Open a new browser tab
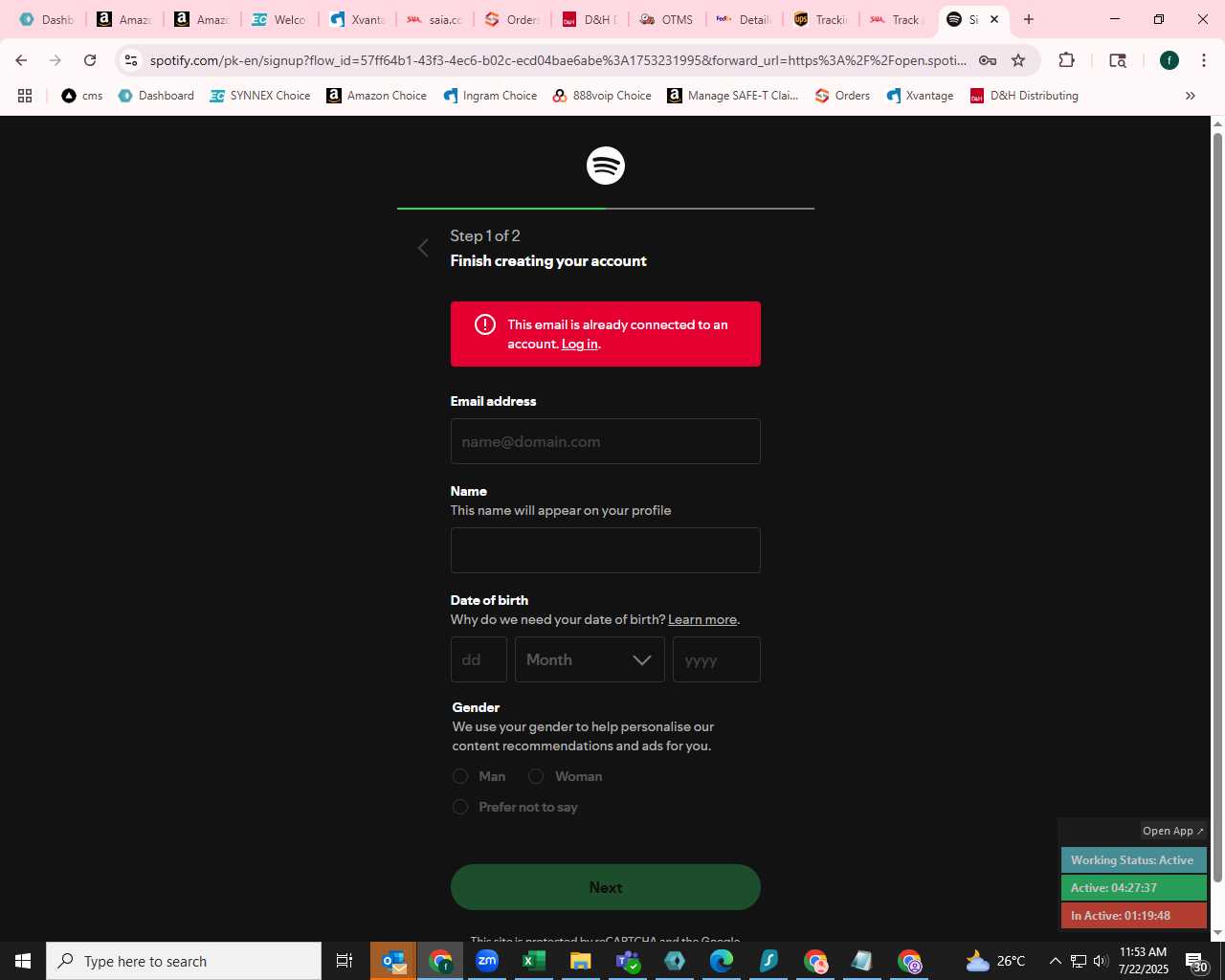Screen dimensions: 1225x980 click(1029, 19)
